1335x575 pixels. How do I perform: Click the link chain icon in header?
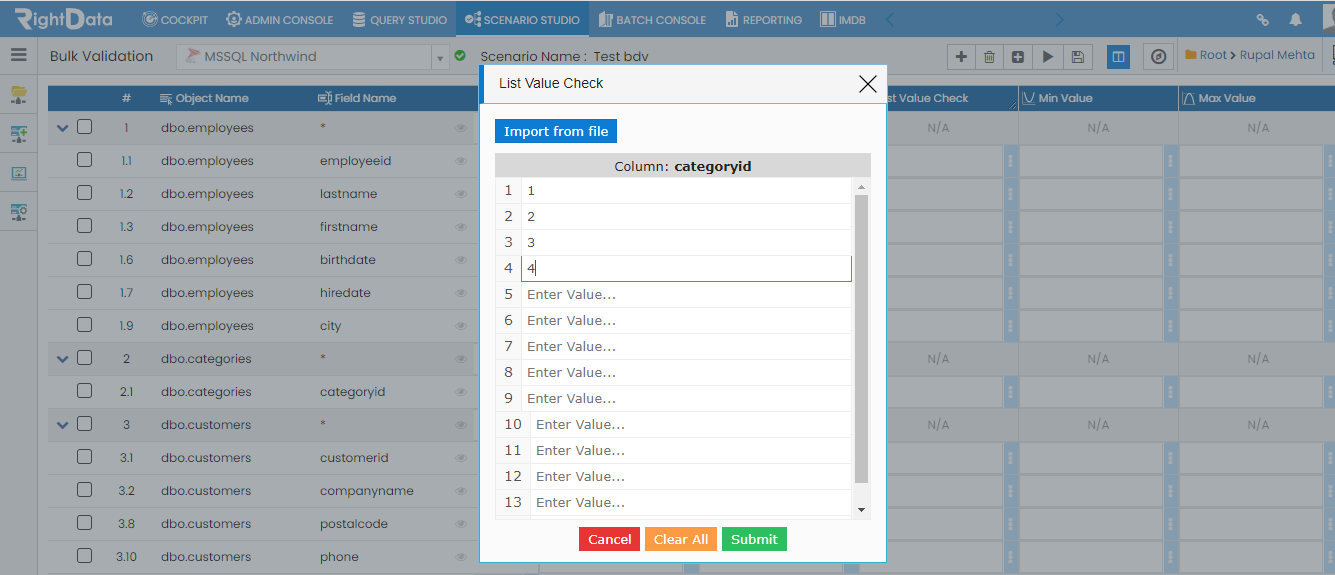1263,19
